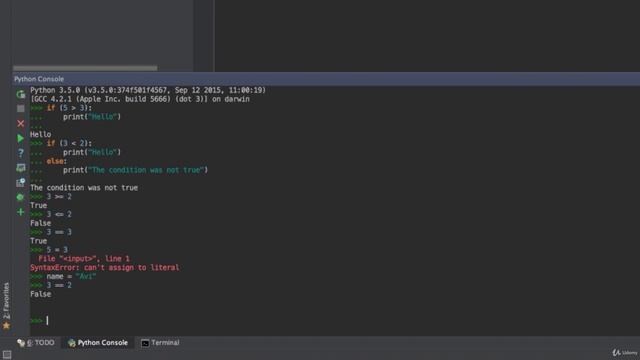The height and width of the screenshot is (360, 640).
Task: Stop the running console (gray square)
Action: [20, 109]
